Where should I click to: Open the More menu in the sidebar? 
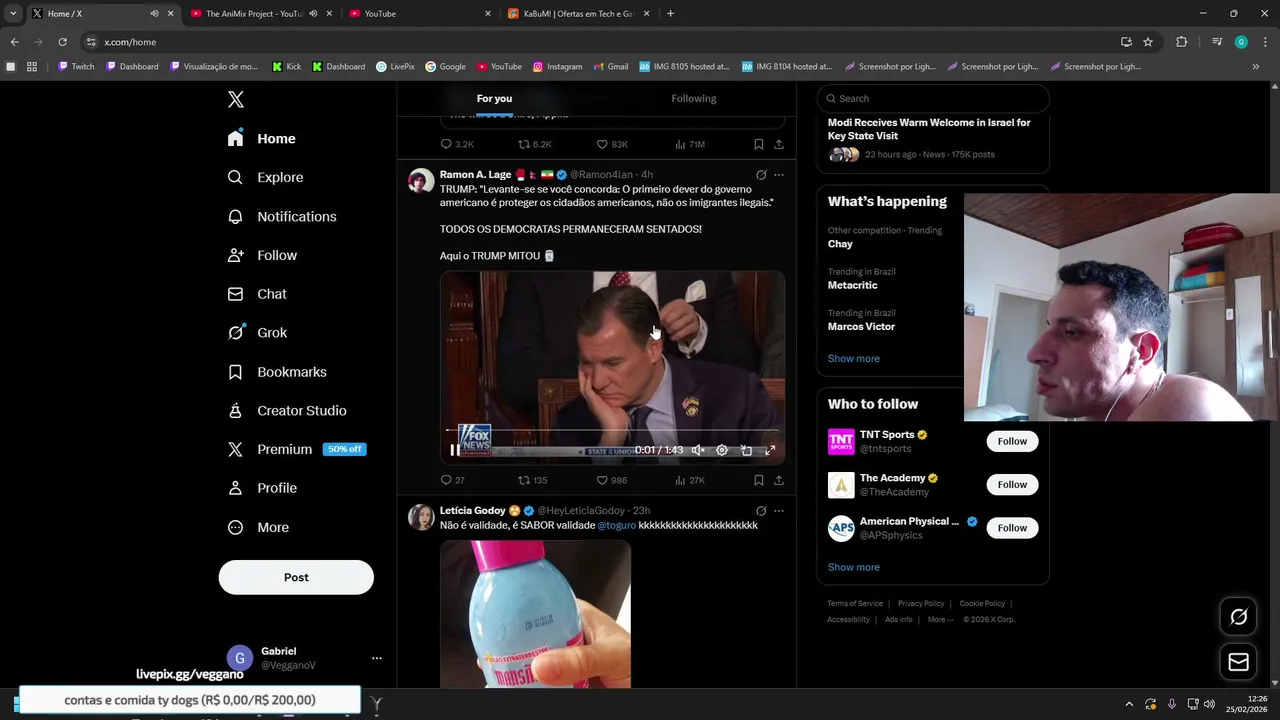click(x=259, y=527)
